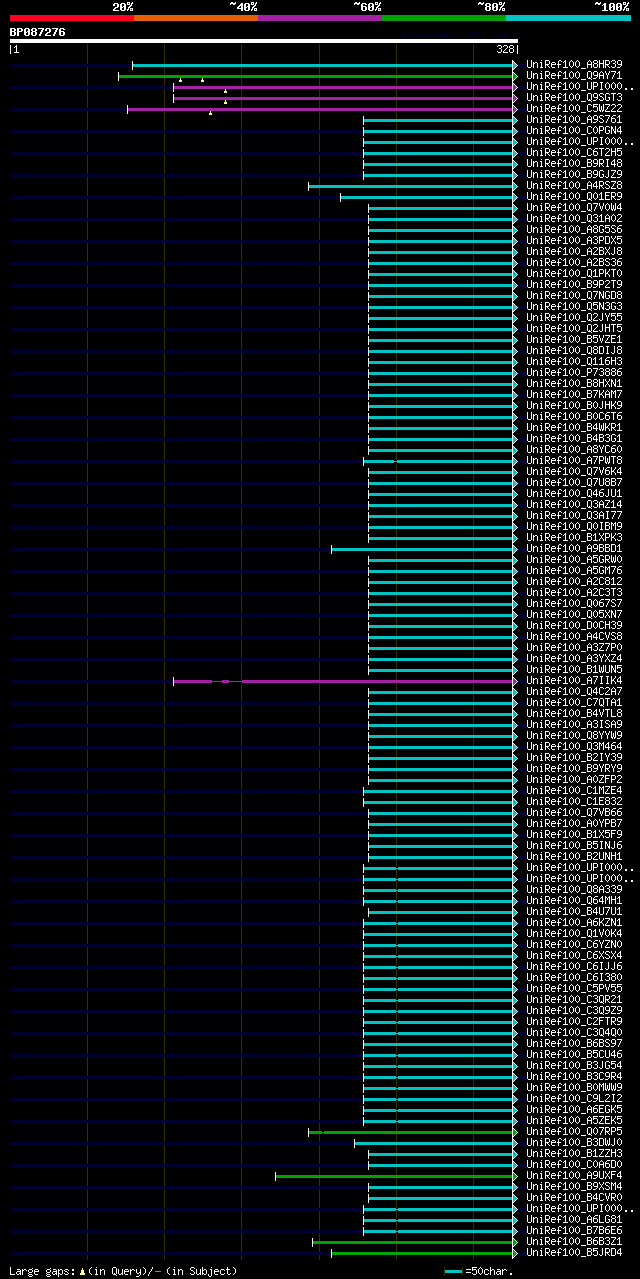Click the purple ~60% identity legend segment

319,17
